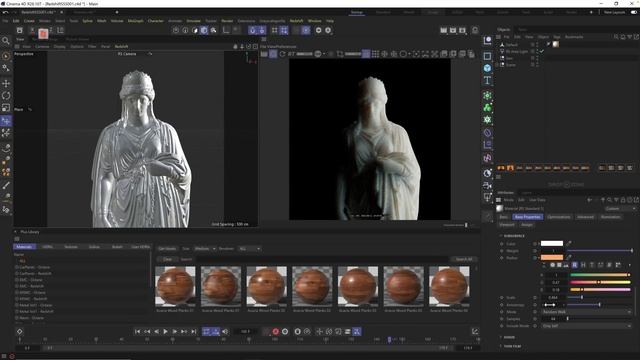640x360 pixels.
Task: Adjust the Weight slider
Action: pyautogui.click(x=600, y=251)
